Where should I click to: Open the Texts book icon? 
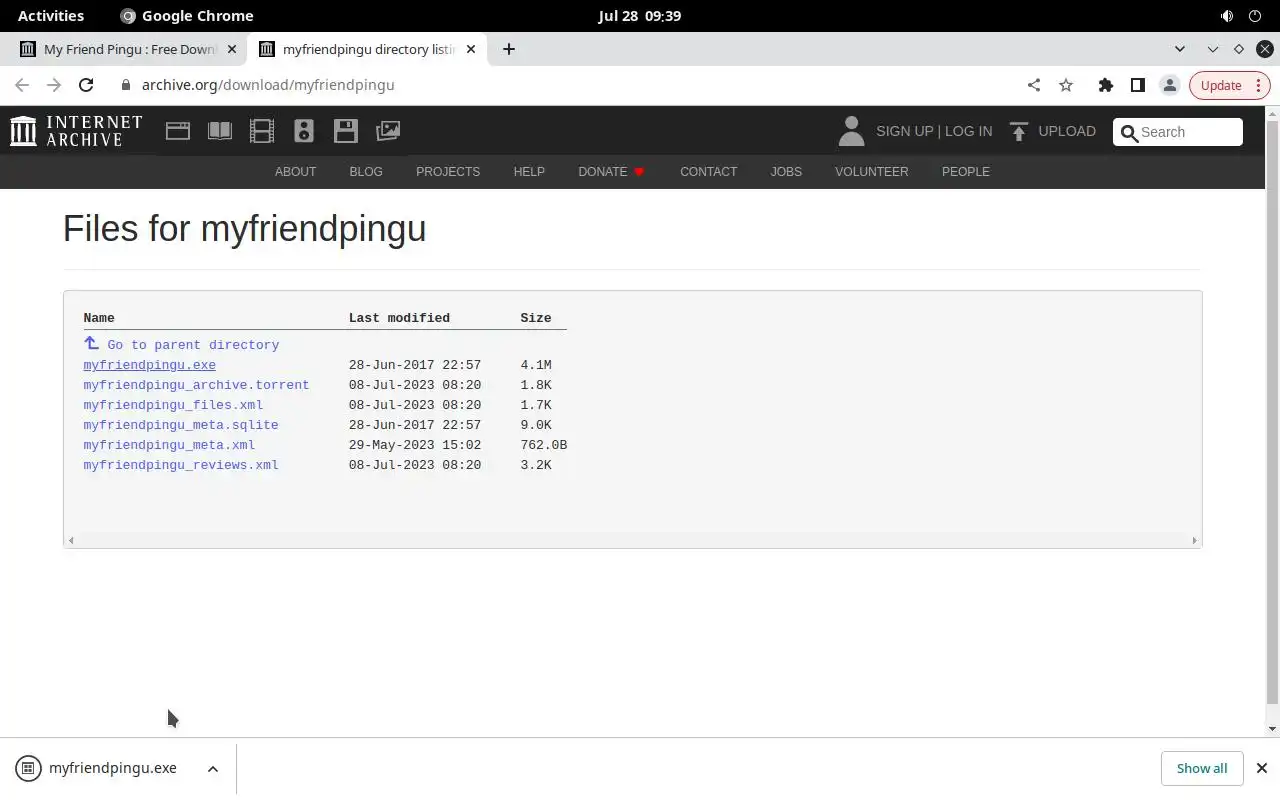(220, 131)
